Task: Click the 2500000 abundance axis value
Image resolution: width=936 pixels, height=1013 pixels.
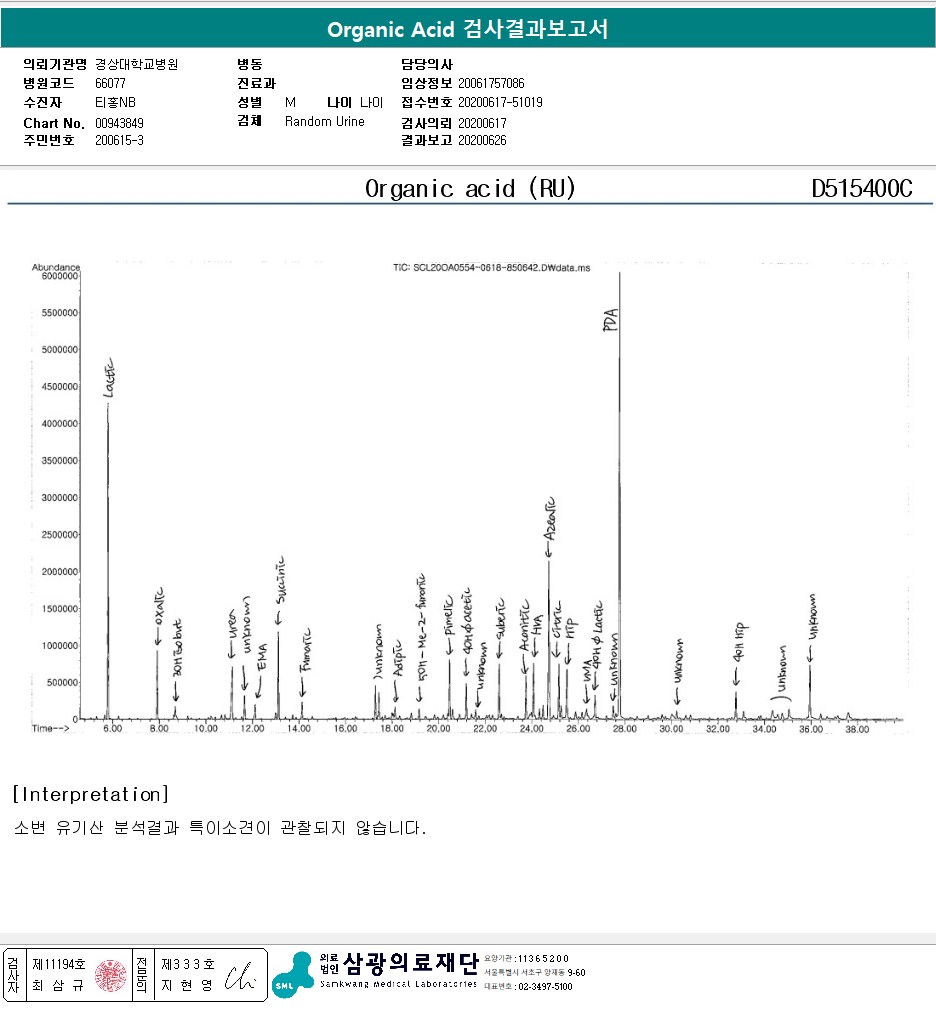Action: (x=59, y=534)
